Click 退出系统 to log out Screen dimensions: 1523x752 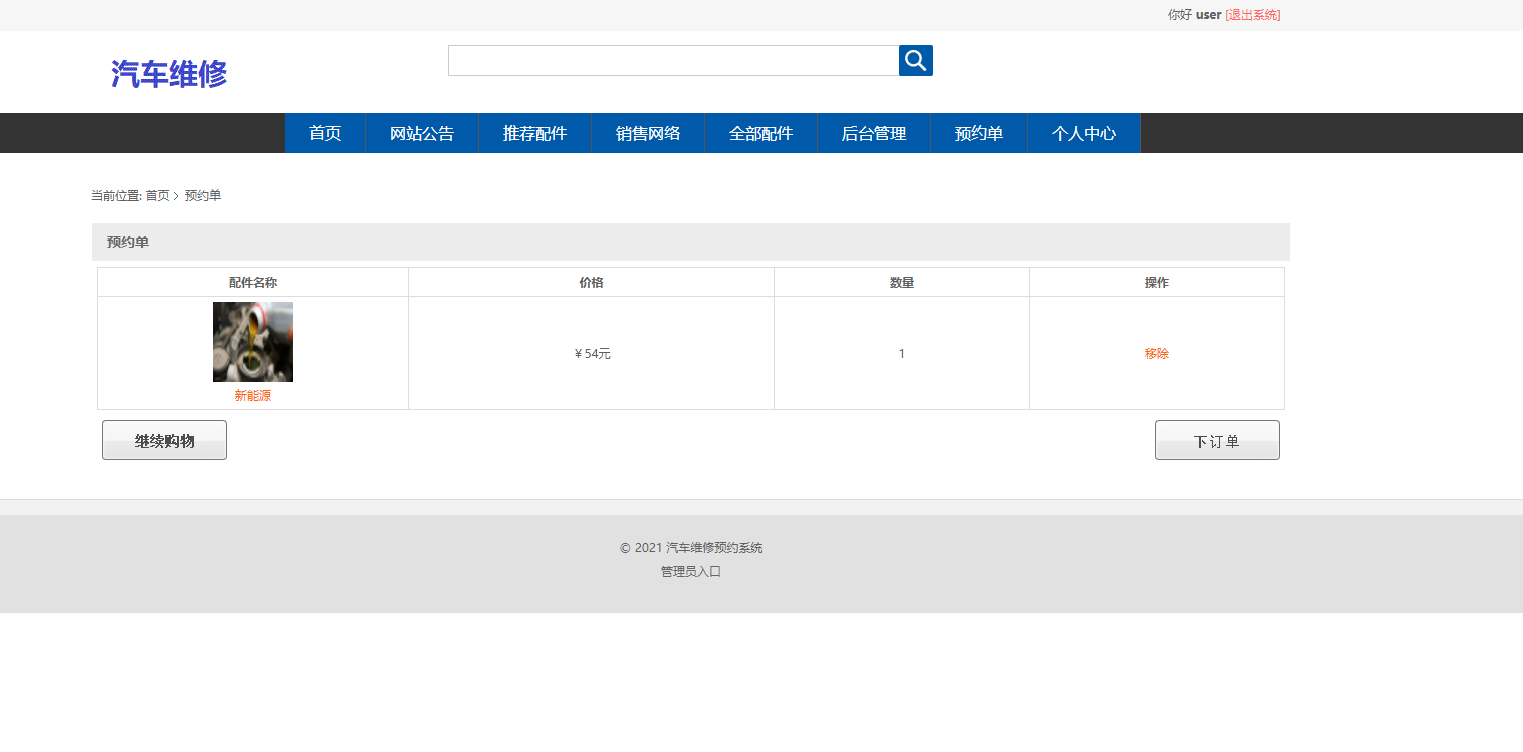1251,15
